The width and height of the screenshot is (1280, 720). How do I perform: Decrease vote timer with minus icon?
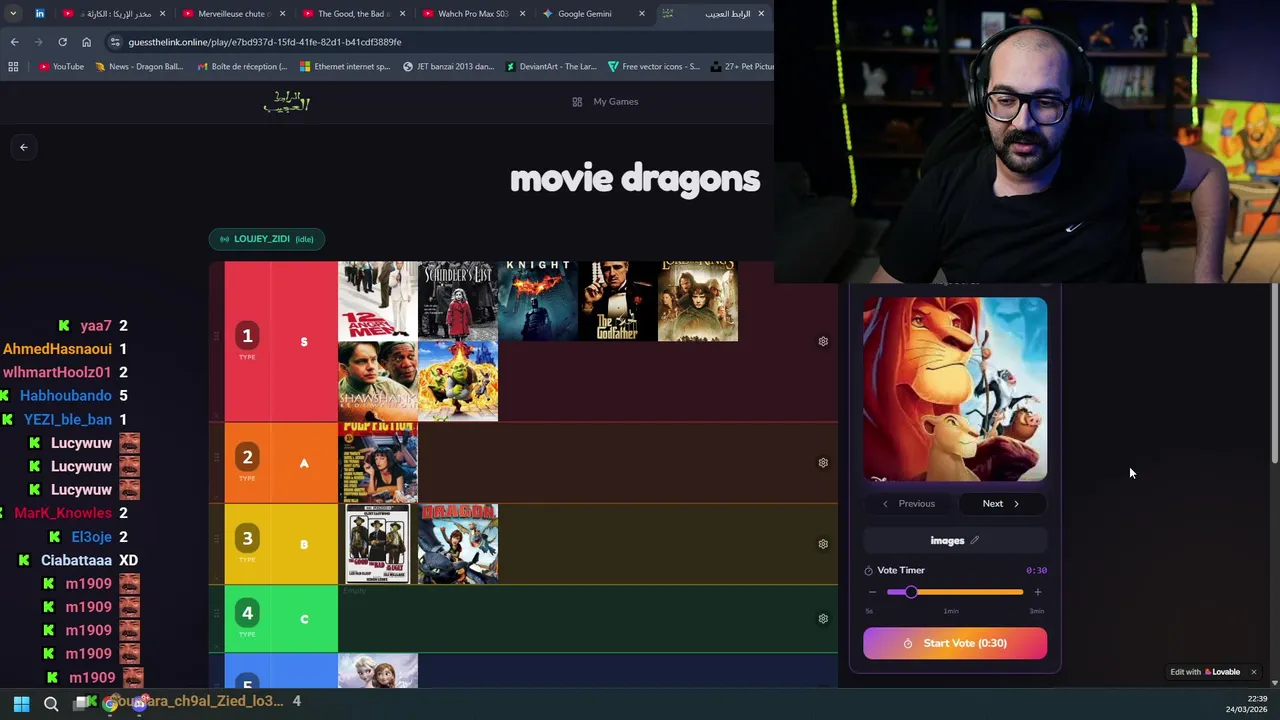pos(872,592)
